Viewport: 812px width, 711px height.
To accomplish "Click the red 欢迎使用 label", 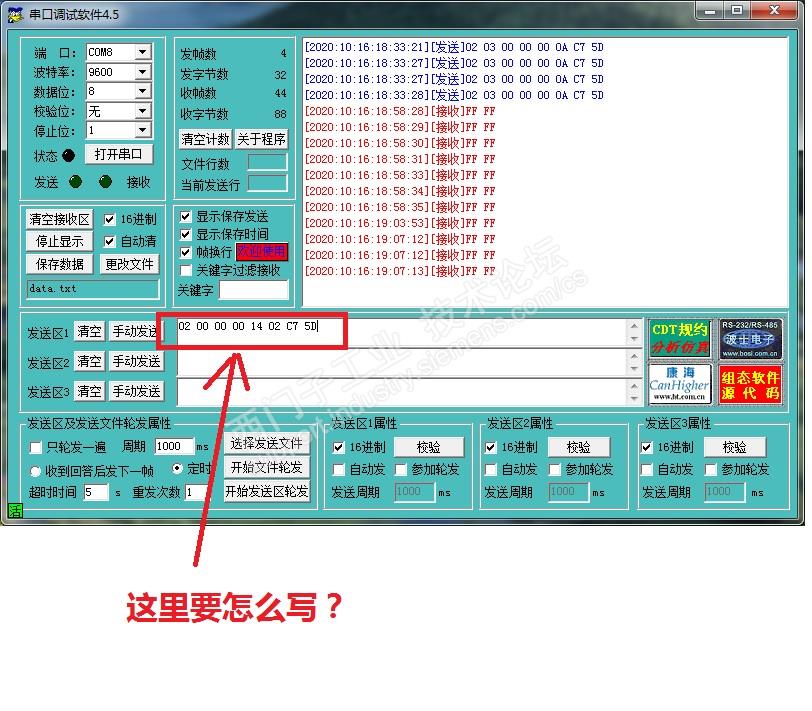I will (262, 252).
